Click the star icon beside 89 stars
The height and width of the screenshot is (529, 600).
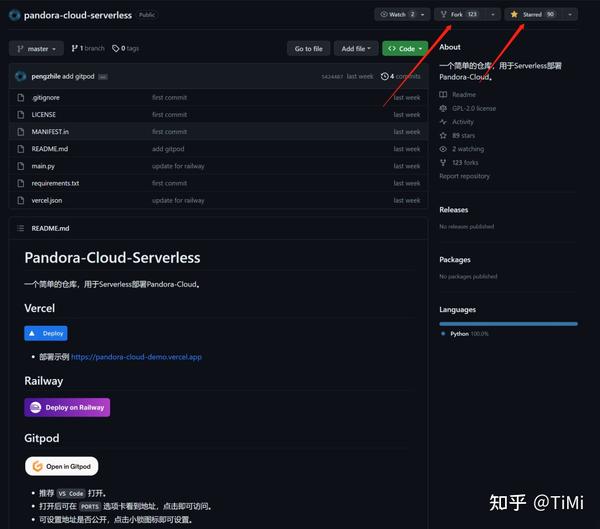pos(443,136)
